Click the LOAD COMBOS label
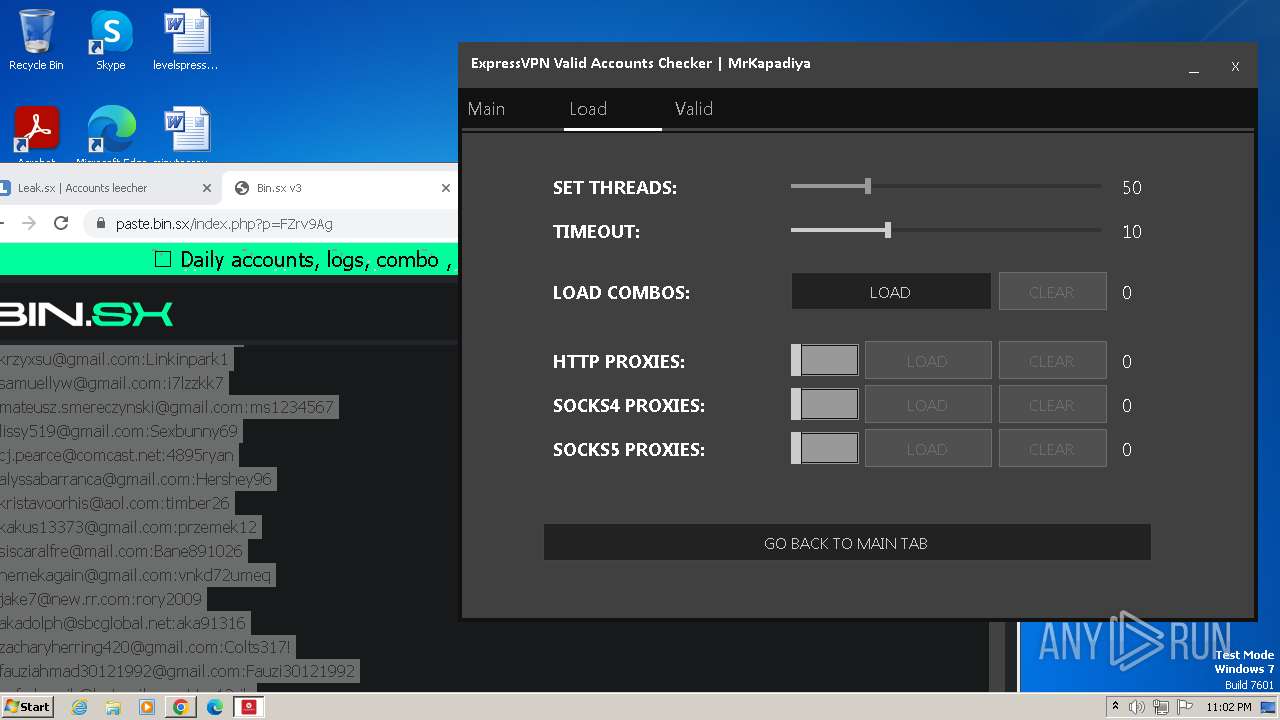1280x720 pixels. tap(621, 293)
